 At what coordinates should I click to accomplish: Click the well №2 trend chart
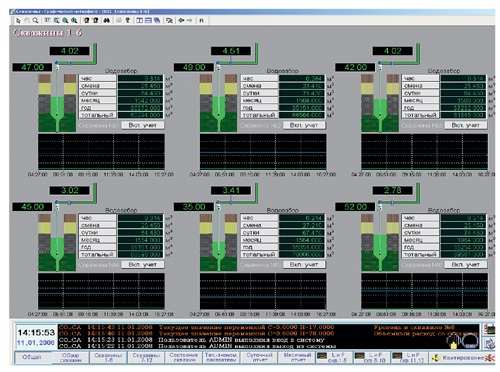[263, 152]
